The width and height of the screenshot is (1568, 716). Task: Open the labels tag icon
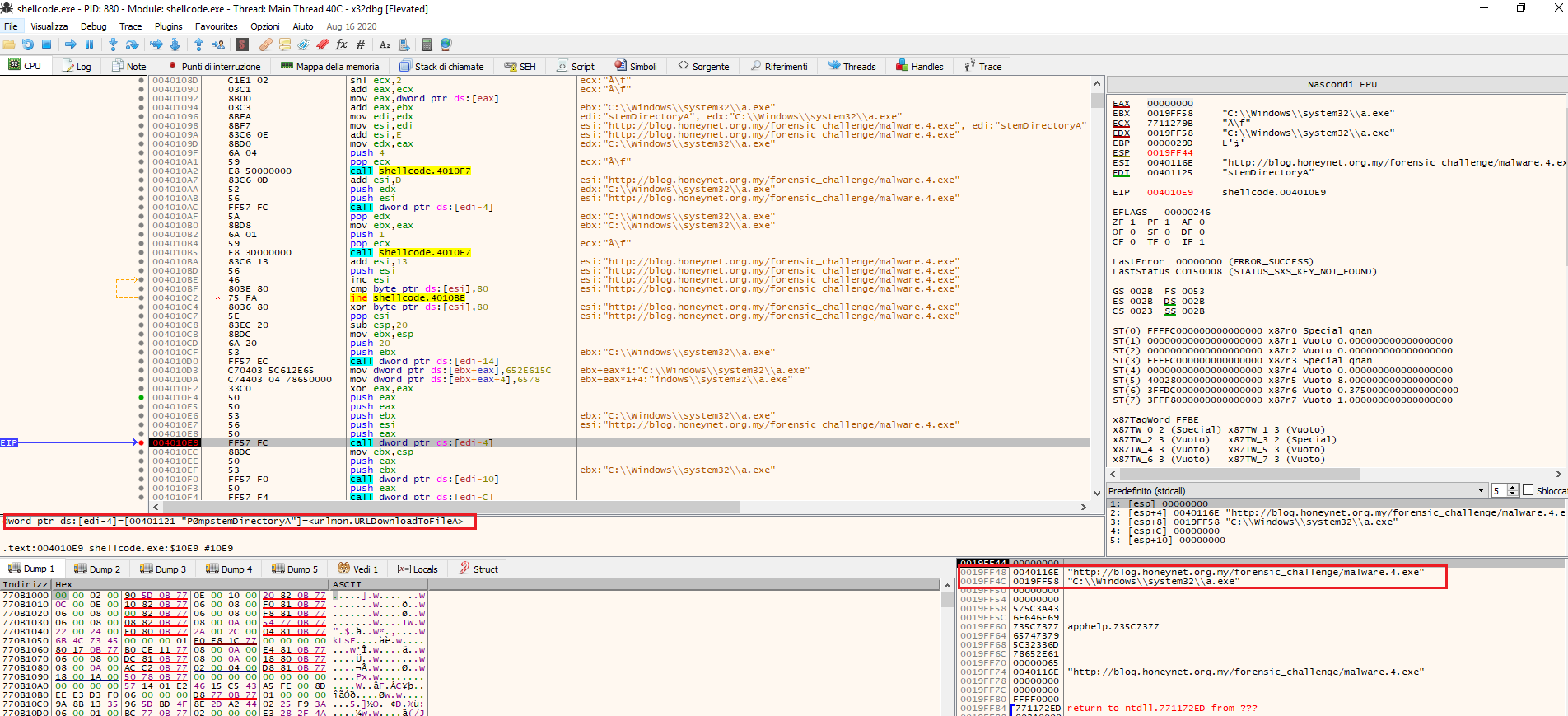pos(304,44)
